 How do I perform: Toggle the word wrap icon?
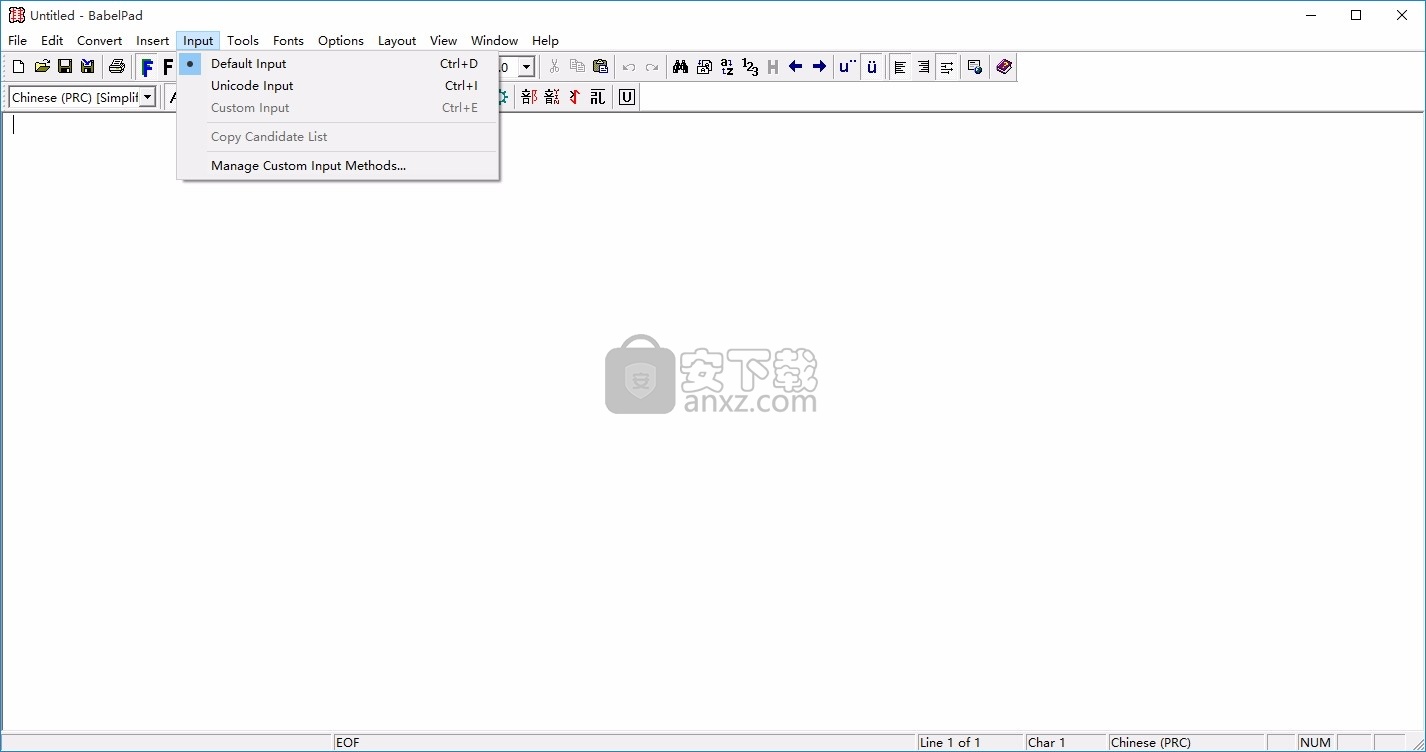[946, 67]
